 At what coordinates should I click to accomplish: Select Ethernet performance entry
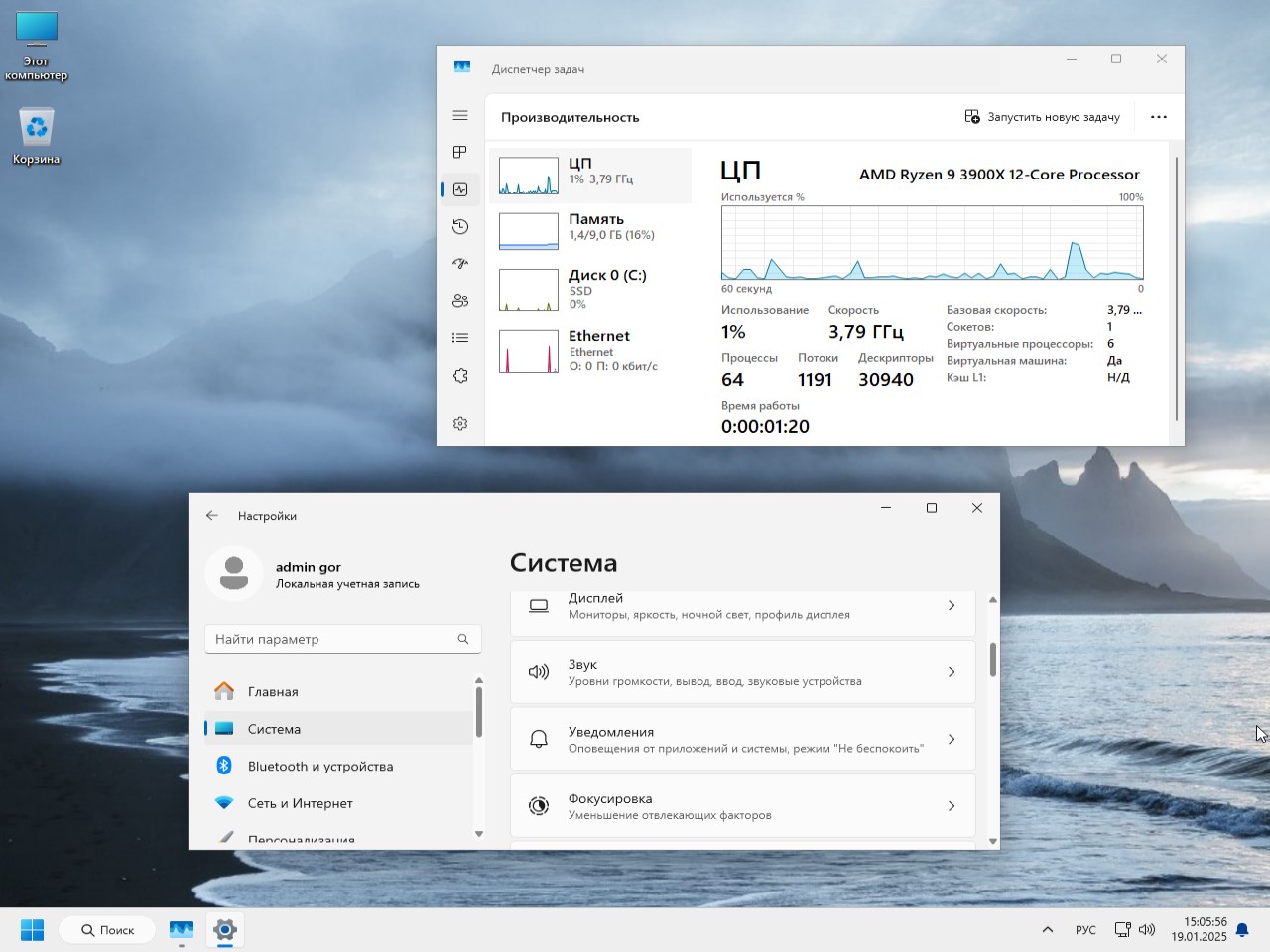point(590,352)
